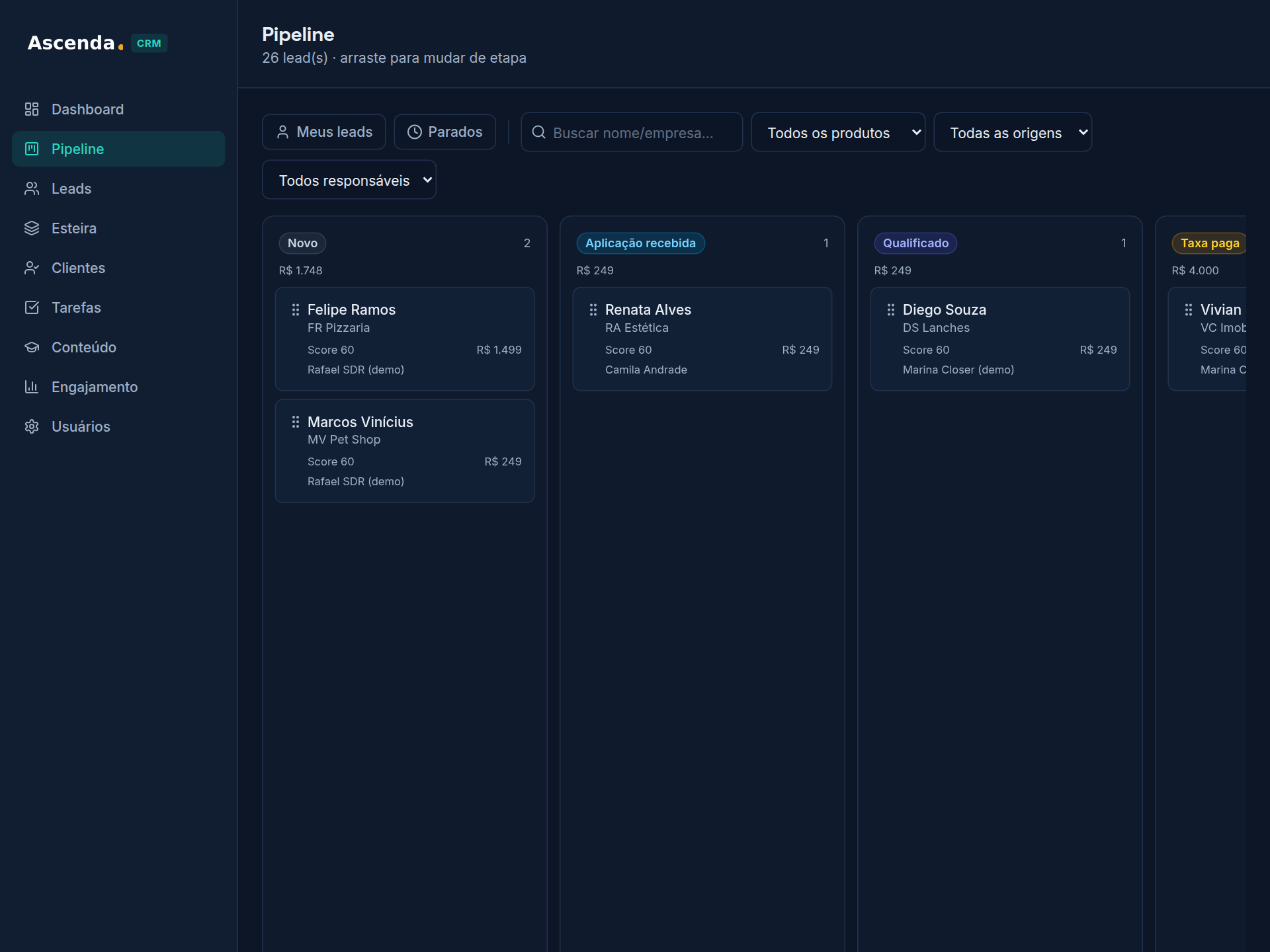Click the Novo stage badge
Viewport: 1270px width, 952px height.
[x=302, y=243]
